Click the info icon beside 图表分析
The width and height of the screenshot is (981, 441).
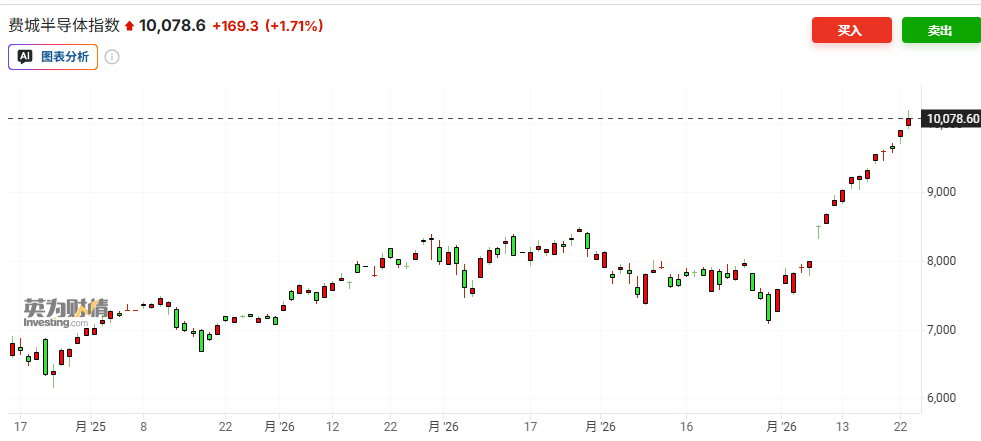click(112, 57)
